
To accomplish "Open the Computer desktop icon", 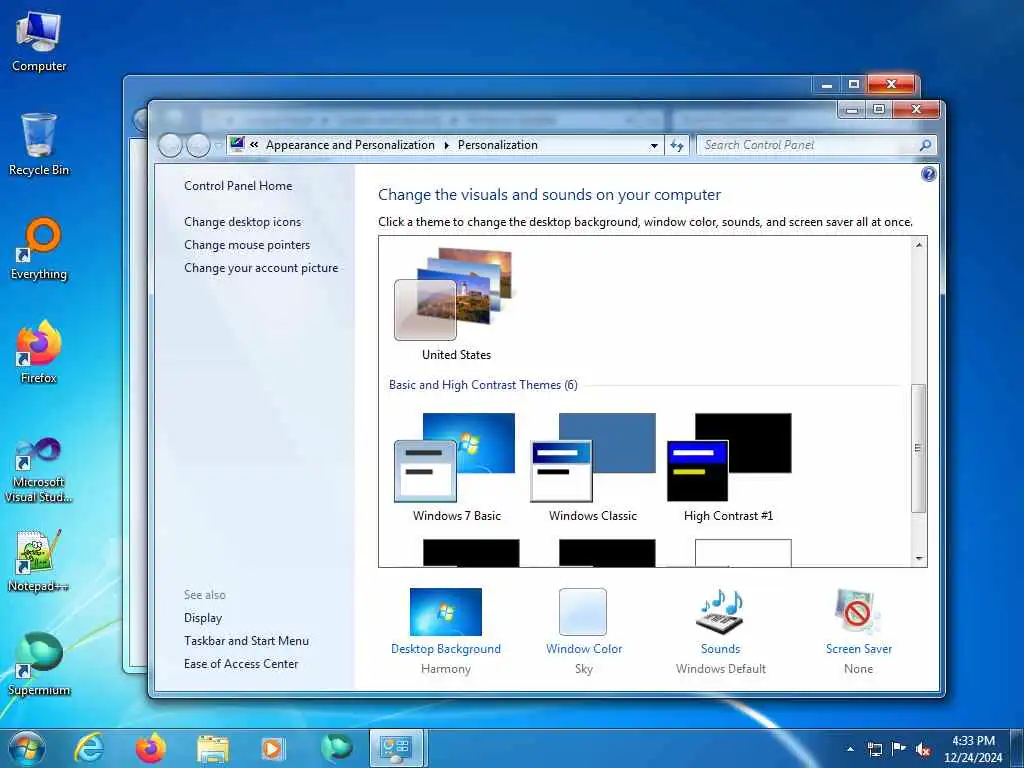I will pyautogui.click(x=39, y=41).
